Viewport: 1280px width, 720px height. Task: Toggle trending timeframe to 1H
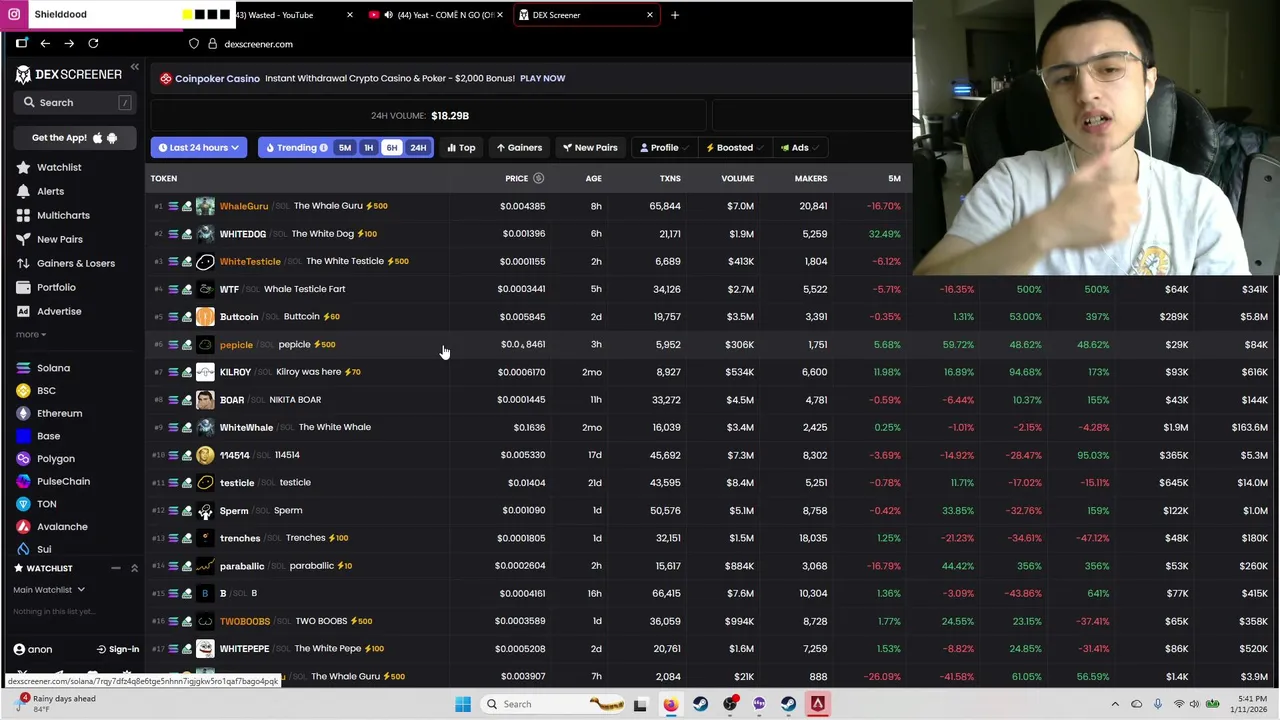pos(368,148)
